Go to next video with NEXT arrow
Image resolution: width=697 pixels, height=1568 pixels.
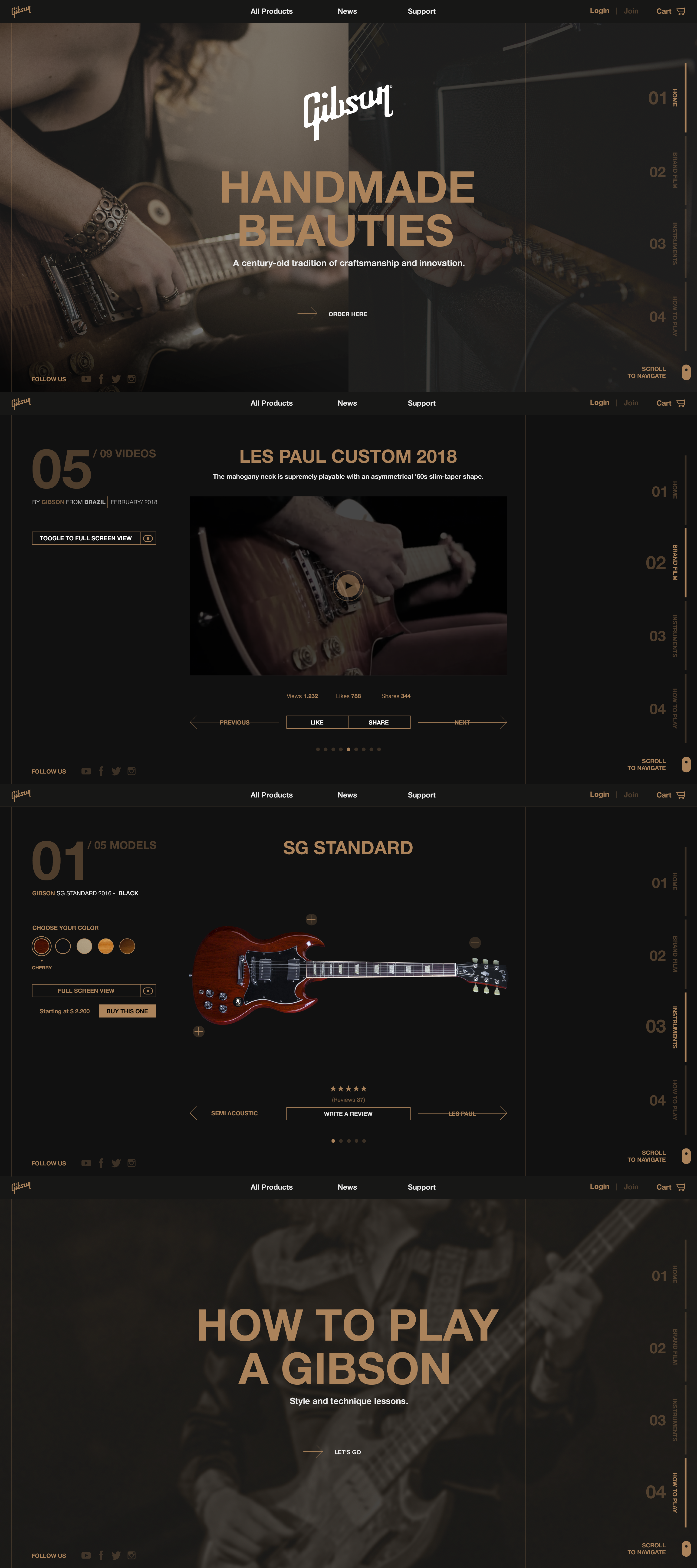(x=462, y=722)
